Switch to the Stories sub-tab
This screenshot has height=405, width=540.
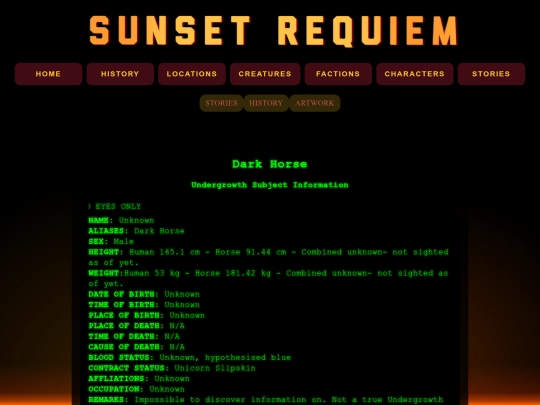(221, 103)
